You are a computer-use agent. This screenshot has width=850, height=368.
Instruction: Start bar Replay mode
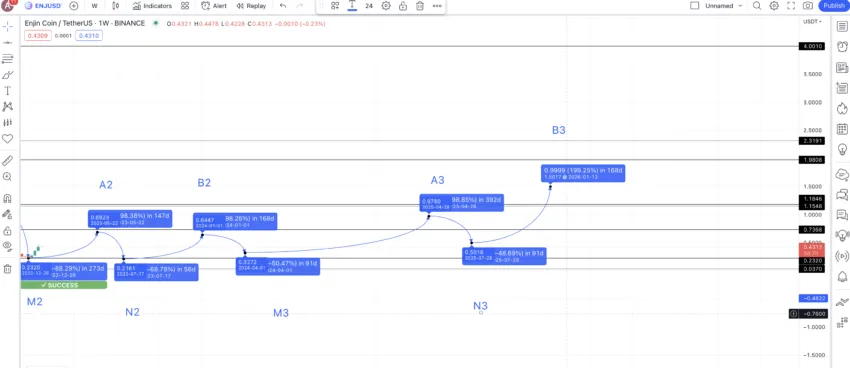pyautogui.click(x=251, y=6)
